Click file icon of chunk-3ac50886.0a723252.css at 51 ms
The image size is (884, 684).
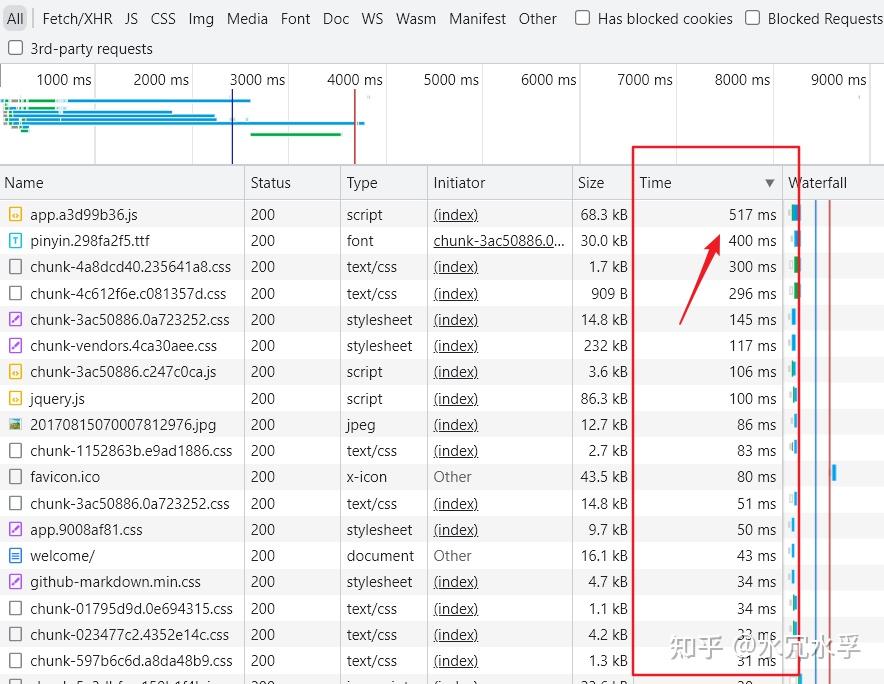(x=16, y=503)
